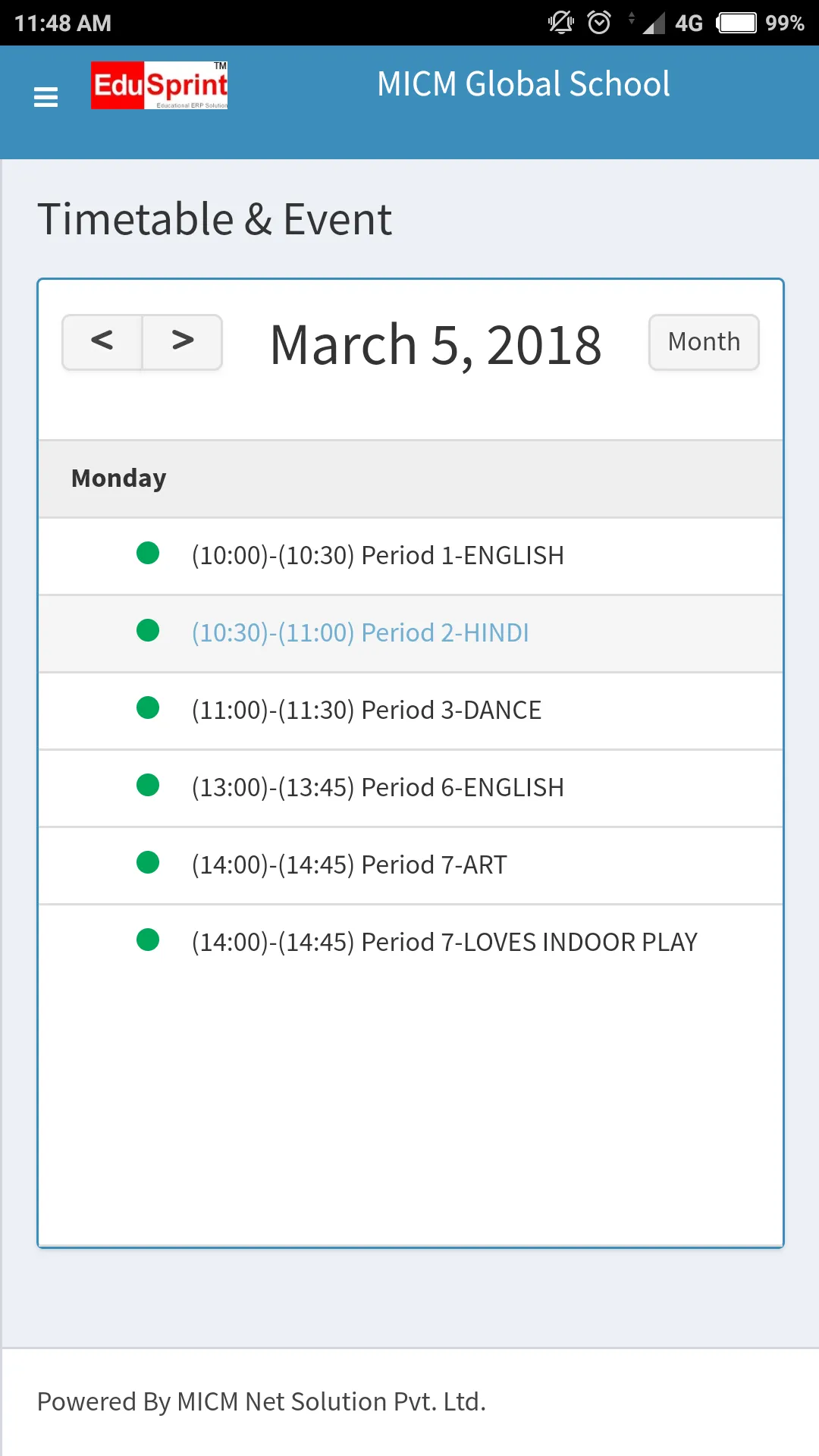Open Period 7-LOVES INDOOR PLAY entry
The height and width of the screenshot is (1456, 819).
point(444,942)
